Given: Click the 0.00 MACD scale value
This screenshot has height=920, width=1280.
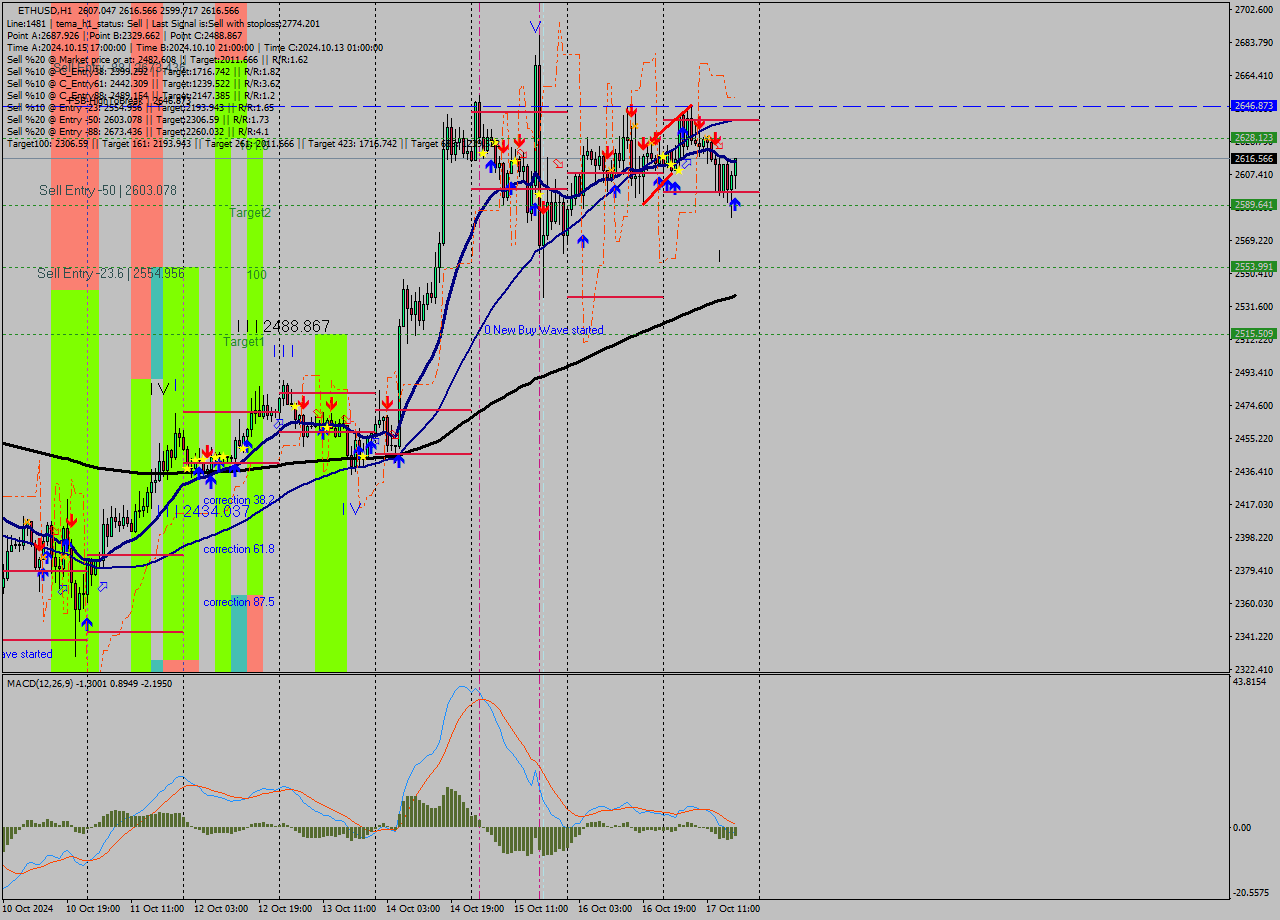Looking at the screenshot, I should 1241,828.
